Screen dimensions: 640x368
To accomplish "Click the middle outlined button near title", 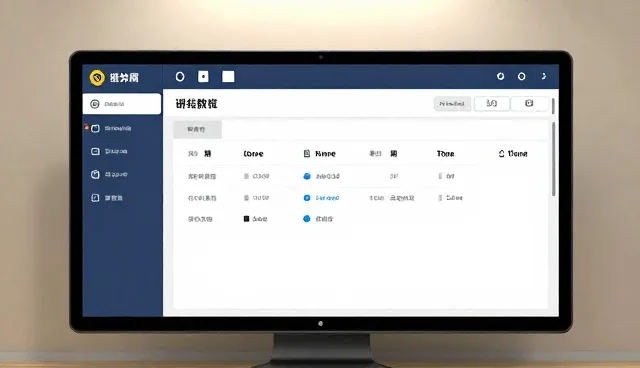I will (492, 104).
